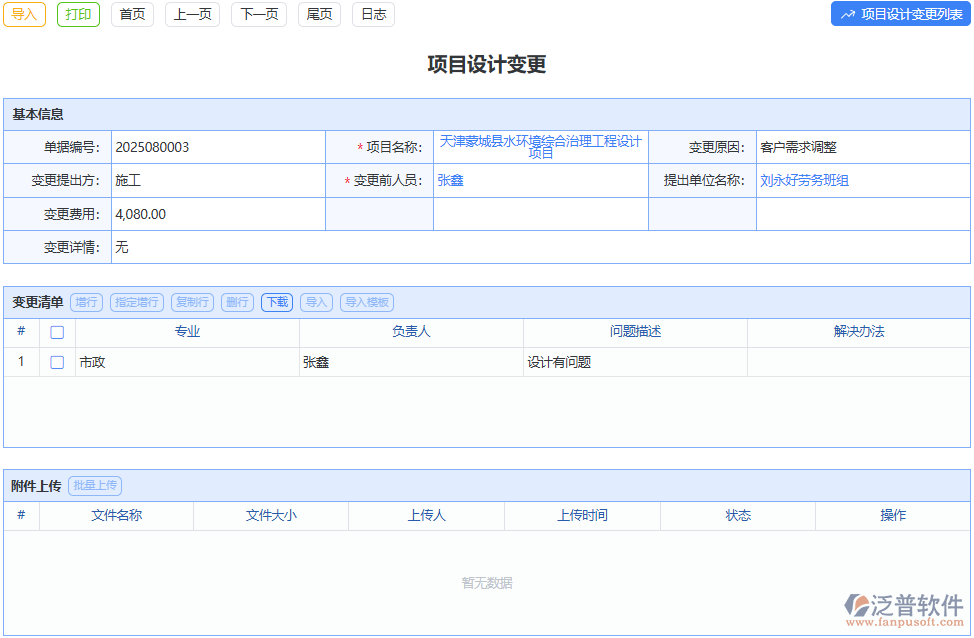974x638 pixels.
Task: Click 首页 to go to first page
Action: tap(132, 15)
